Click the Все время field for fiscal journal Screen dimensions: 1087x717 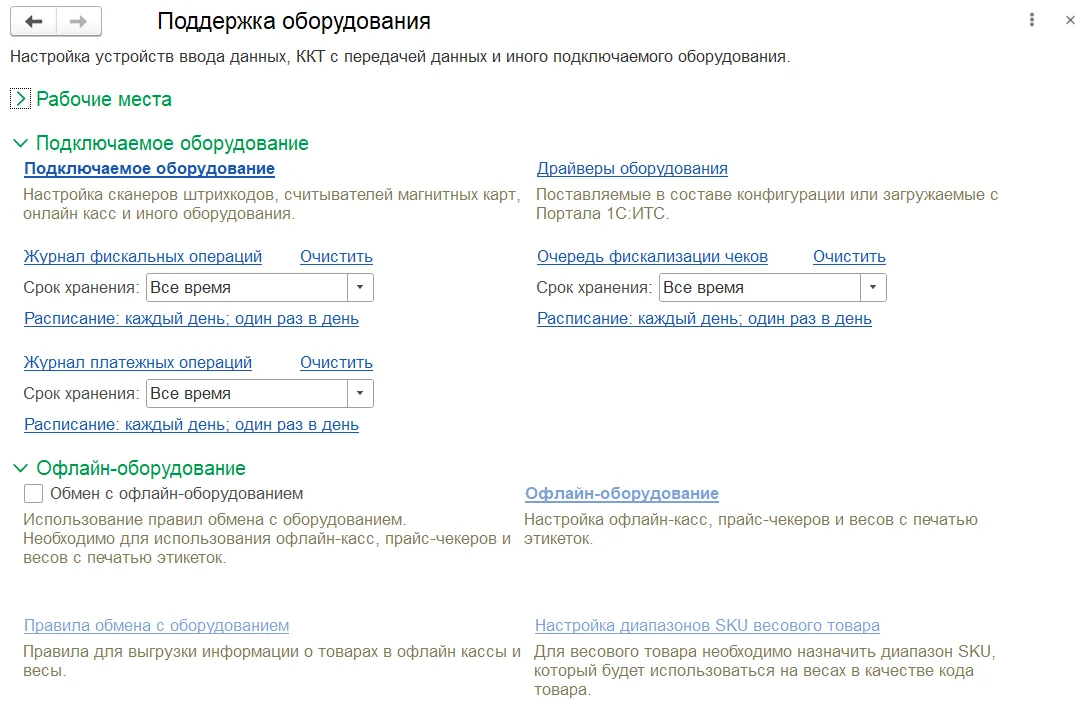247,288
